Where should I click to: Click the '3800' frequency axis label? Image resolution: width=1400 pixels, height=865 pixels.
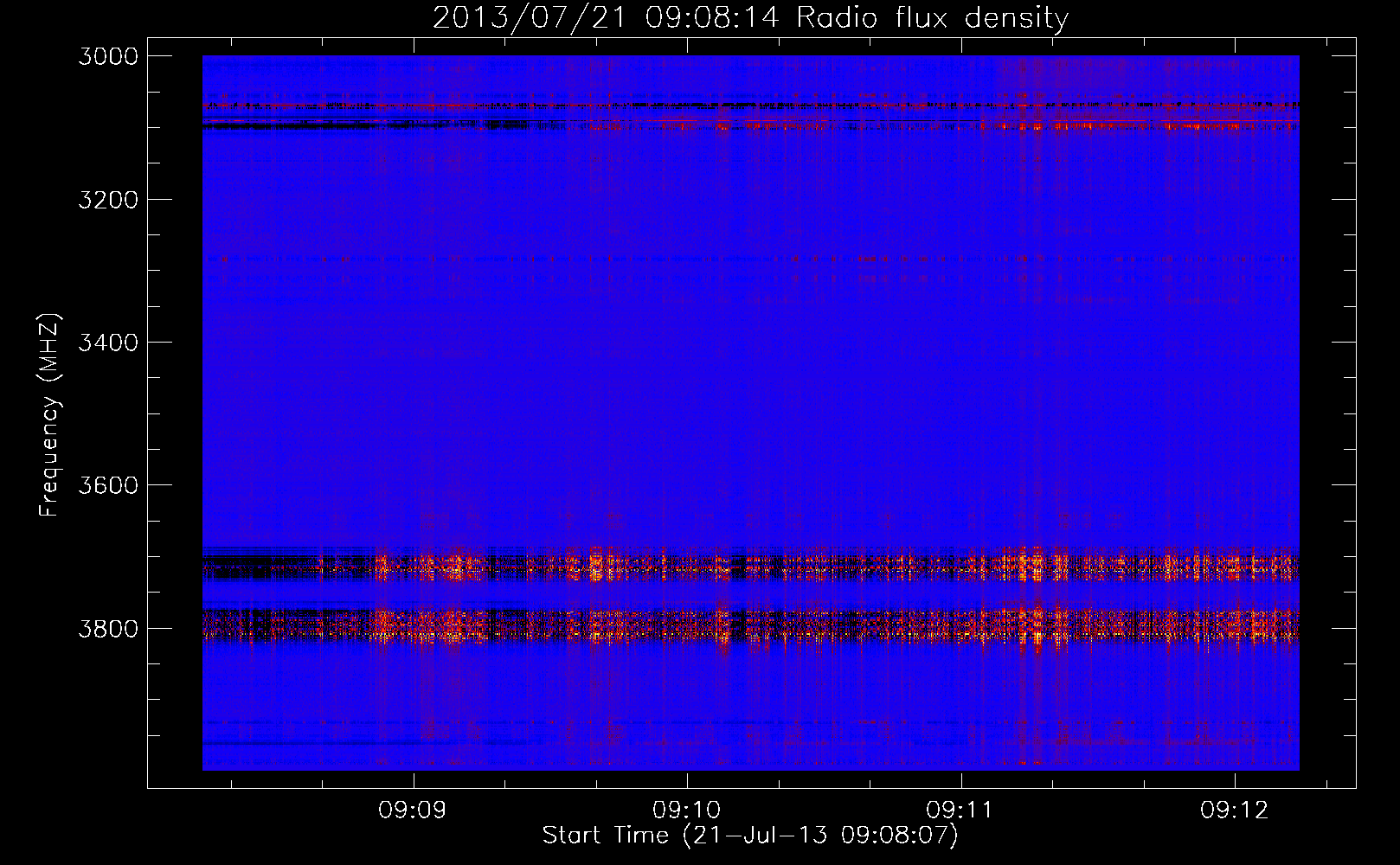pos(108,629)
